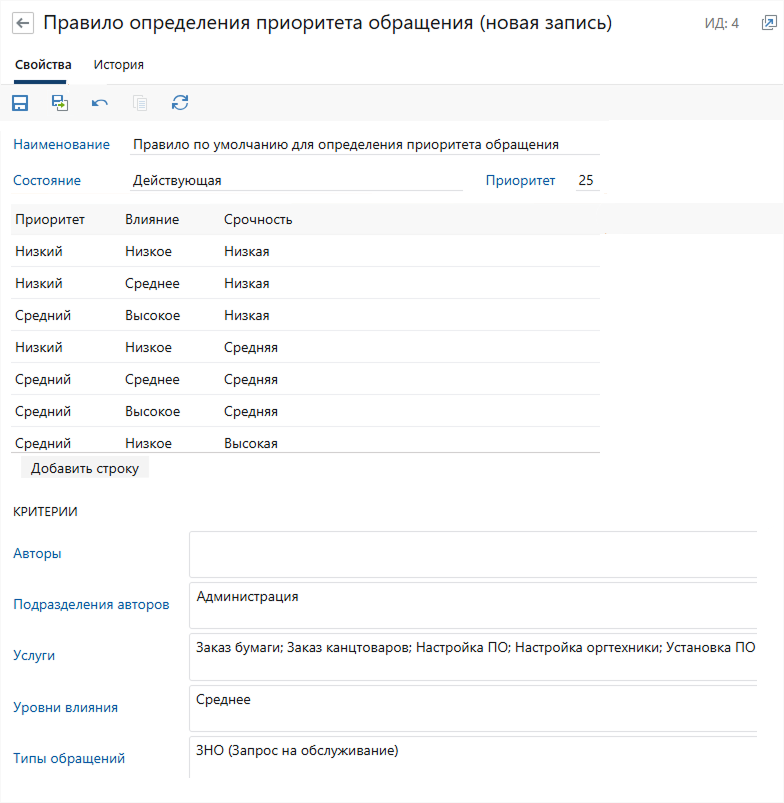The width and height of the screenshot is (784, 803).
Task: Edit the Приоритет value 25
Action: point(585,181)
